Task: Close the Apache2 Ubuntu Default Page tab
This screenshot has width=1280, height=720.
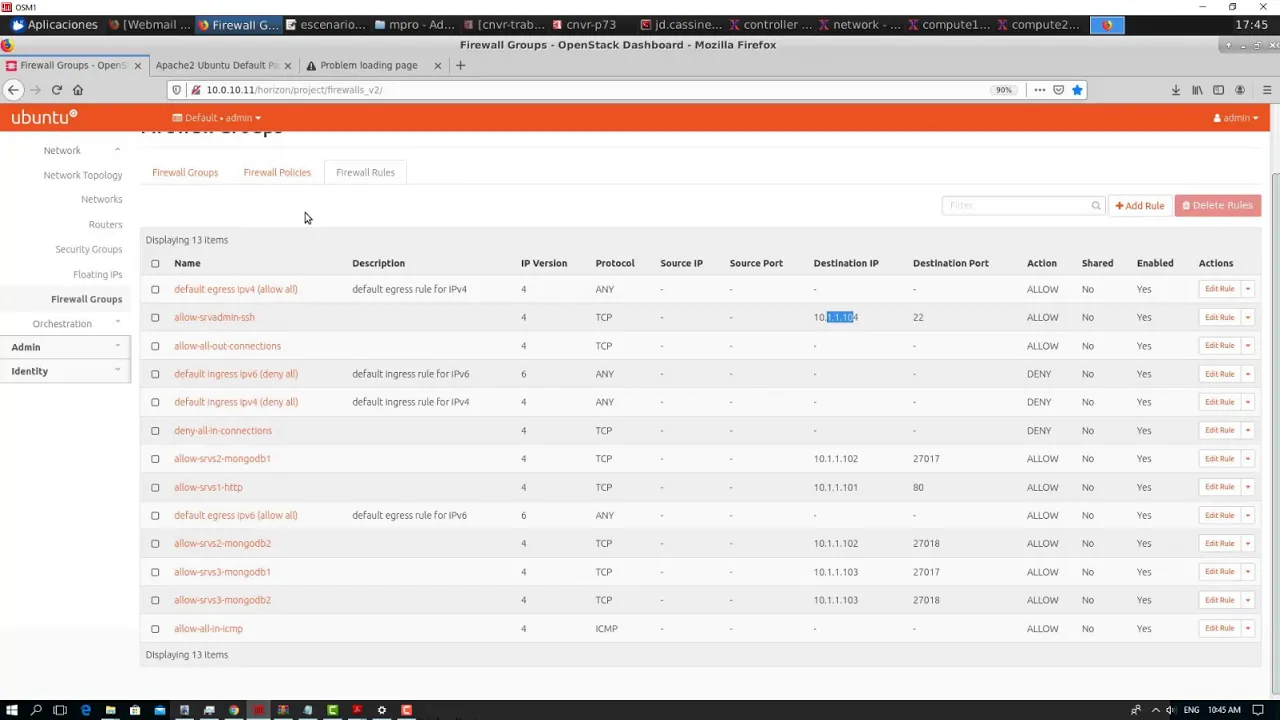Action: point(288,65)
